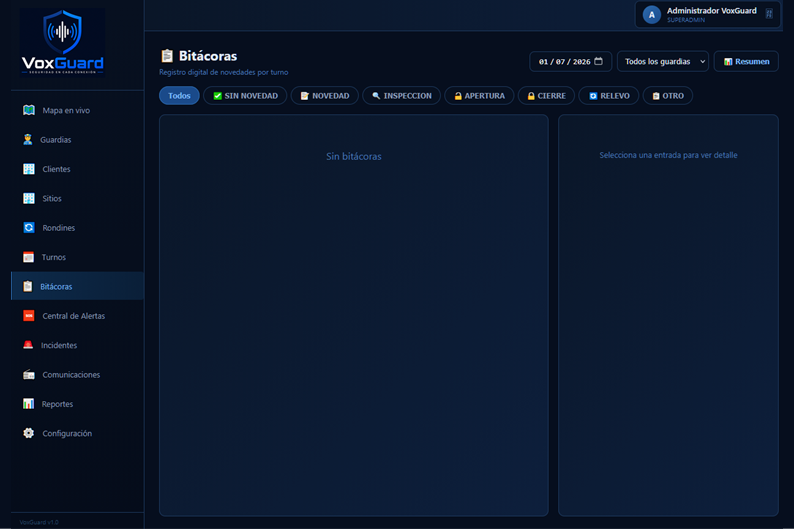The height and width of the screenshot is (529, 794).
Task: Click VoxGuard v1.0 version text
Action: click(x=39, y=522)
